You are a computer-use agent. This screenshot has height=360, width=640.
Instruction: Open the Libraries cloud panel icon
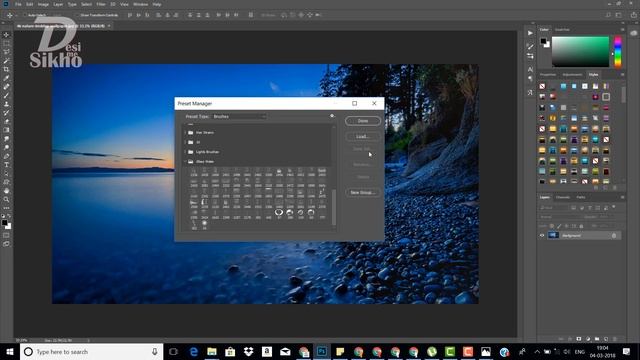[x=633, y=33]
